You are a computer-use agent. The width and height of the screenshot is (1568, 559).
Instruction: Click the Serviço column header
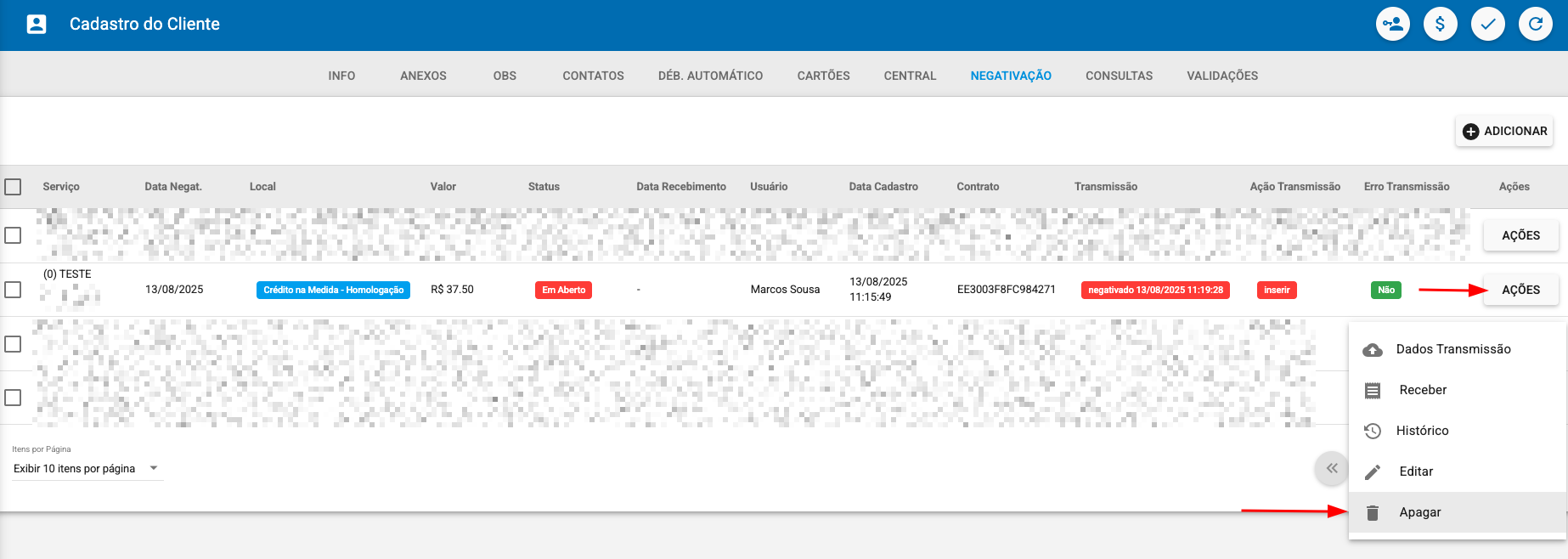pos(61,187)
